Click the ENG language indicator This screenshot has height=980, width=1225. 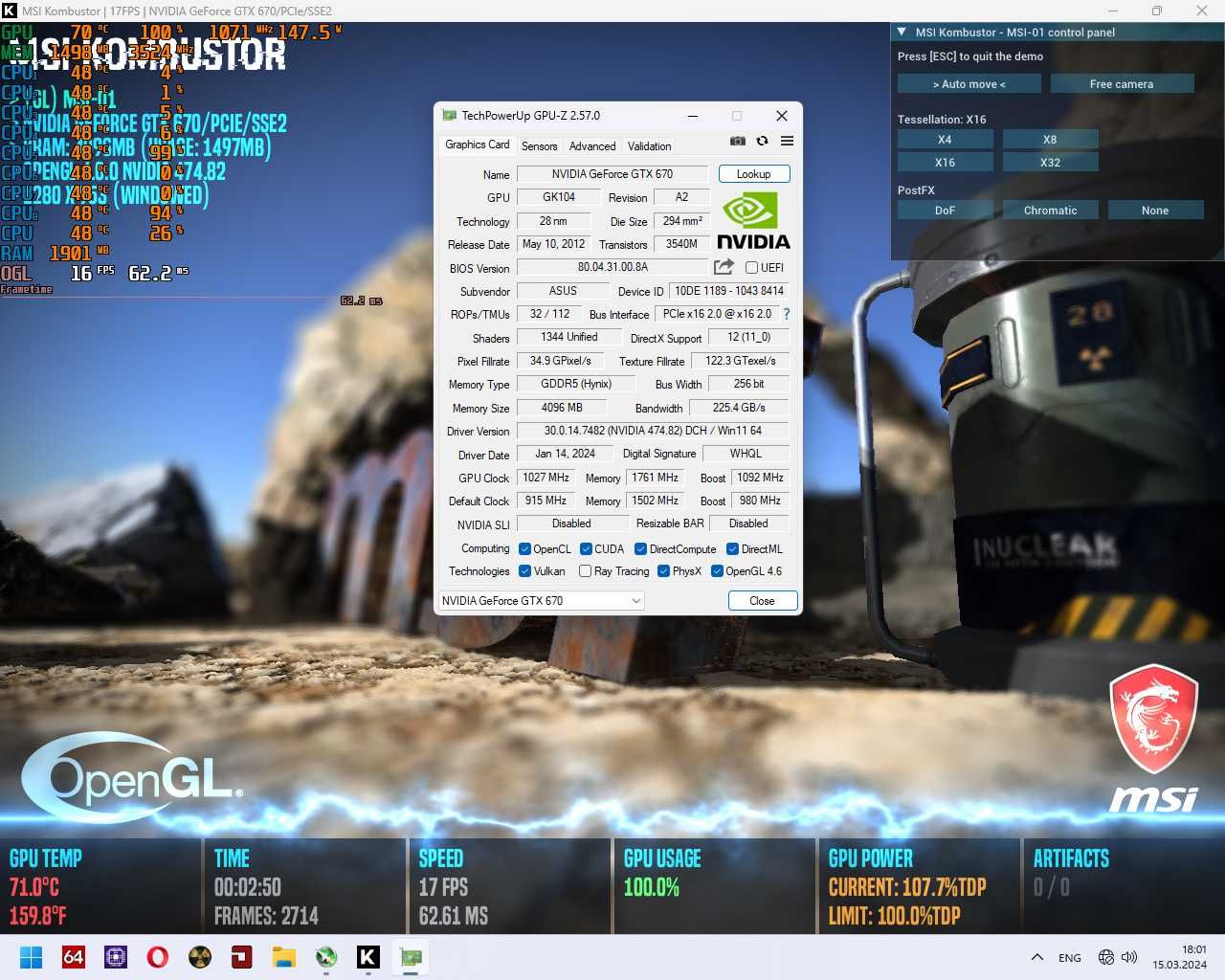click(x=1070, y=957)
